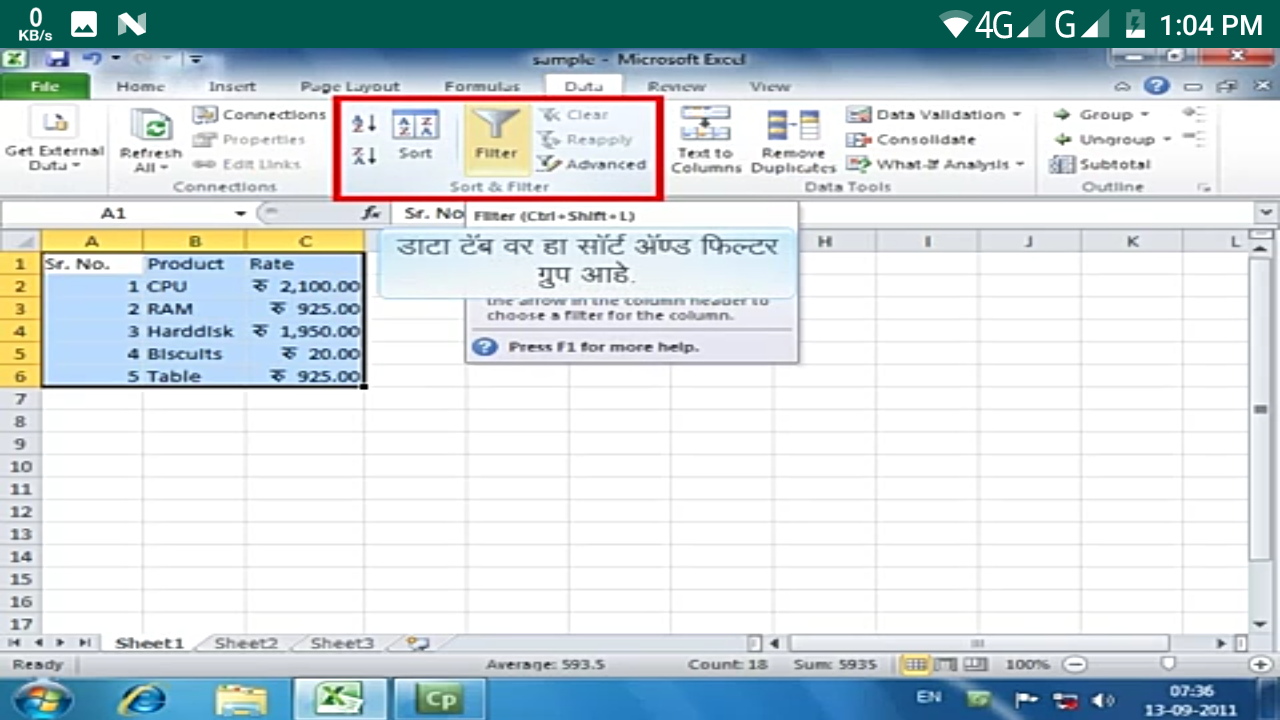
Task: Click the zoom out minus button
Action: (x=1074, y=665)
